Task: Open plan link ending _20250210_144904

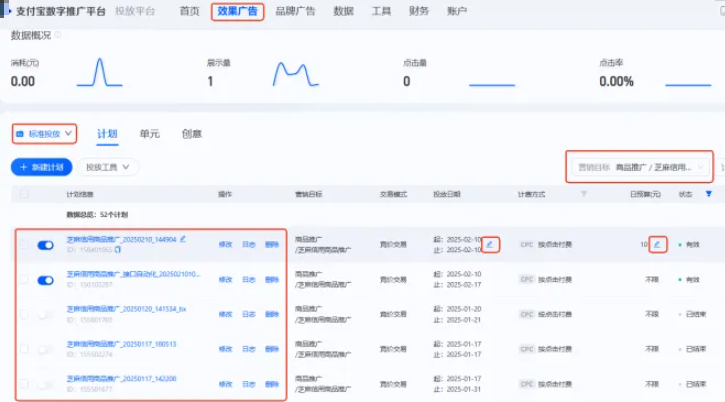Action: [122, 239]
